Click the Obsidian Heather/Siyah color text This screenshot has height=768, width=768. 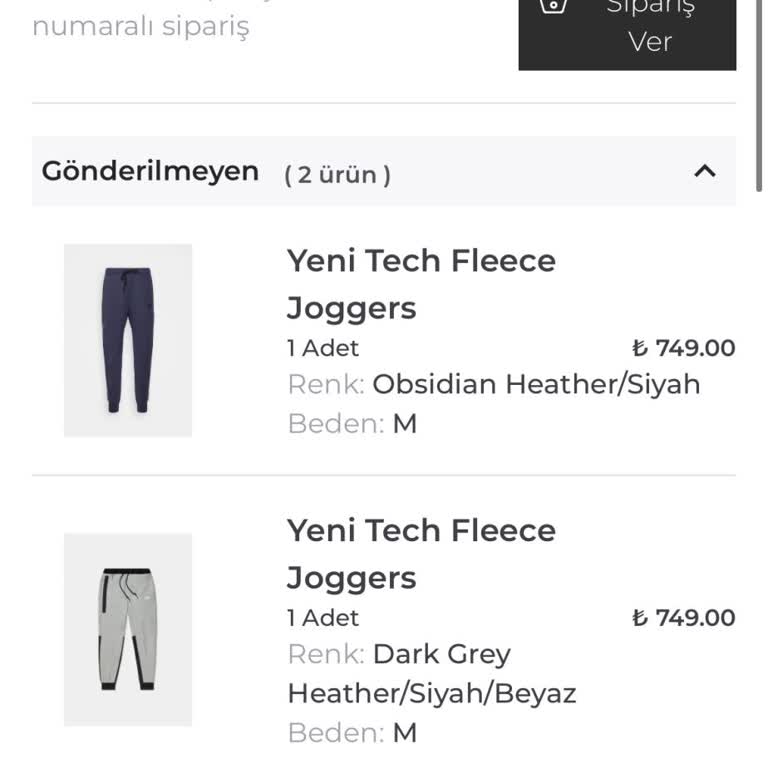[x=536, y=384]
